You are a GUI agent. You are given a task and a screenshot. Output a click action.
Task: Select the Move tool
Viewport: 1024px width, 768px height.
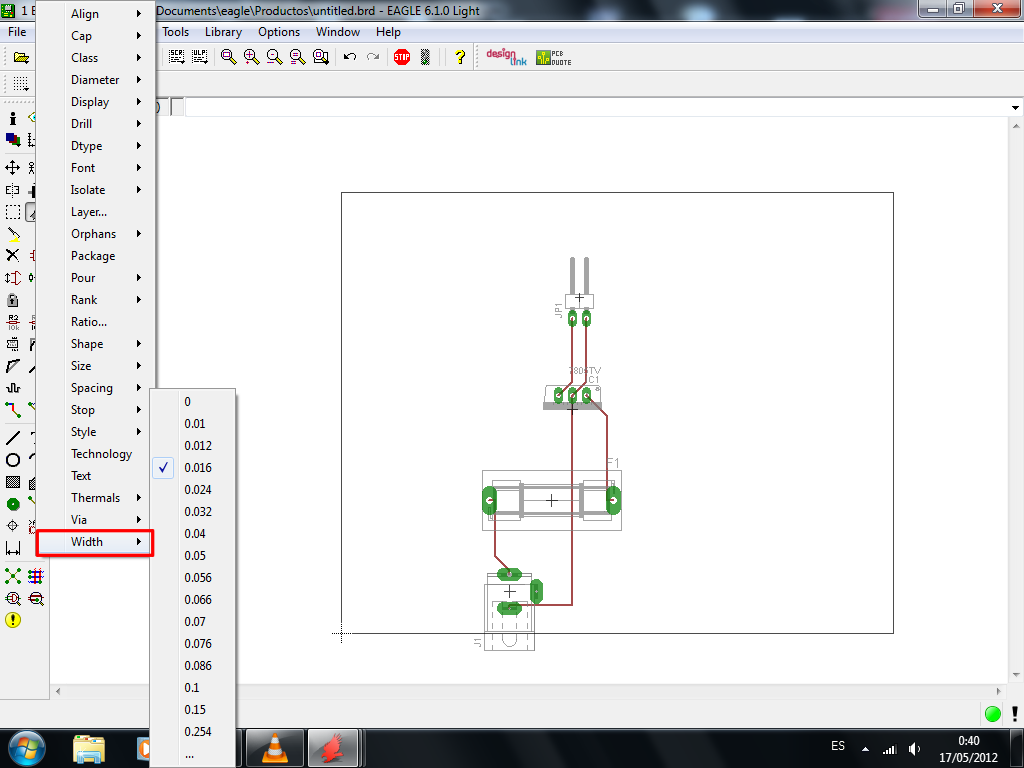pyautogui.click(x=12, y=168)
